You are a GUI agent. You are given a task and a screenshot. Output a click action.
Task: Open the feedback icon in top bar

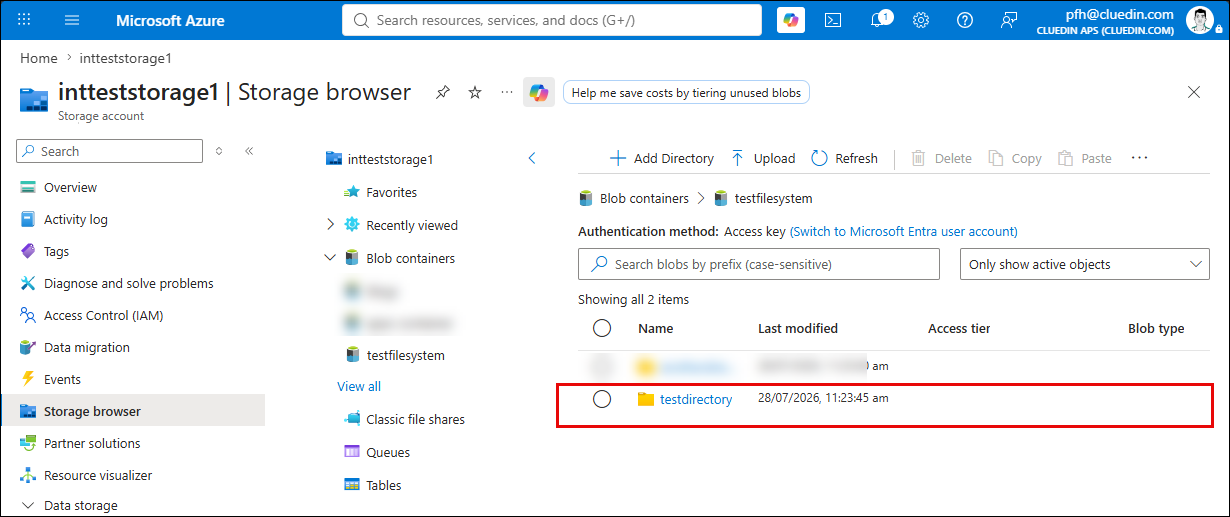tap(1009, 20)
